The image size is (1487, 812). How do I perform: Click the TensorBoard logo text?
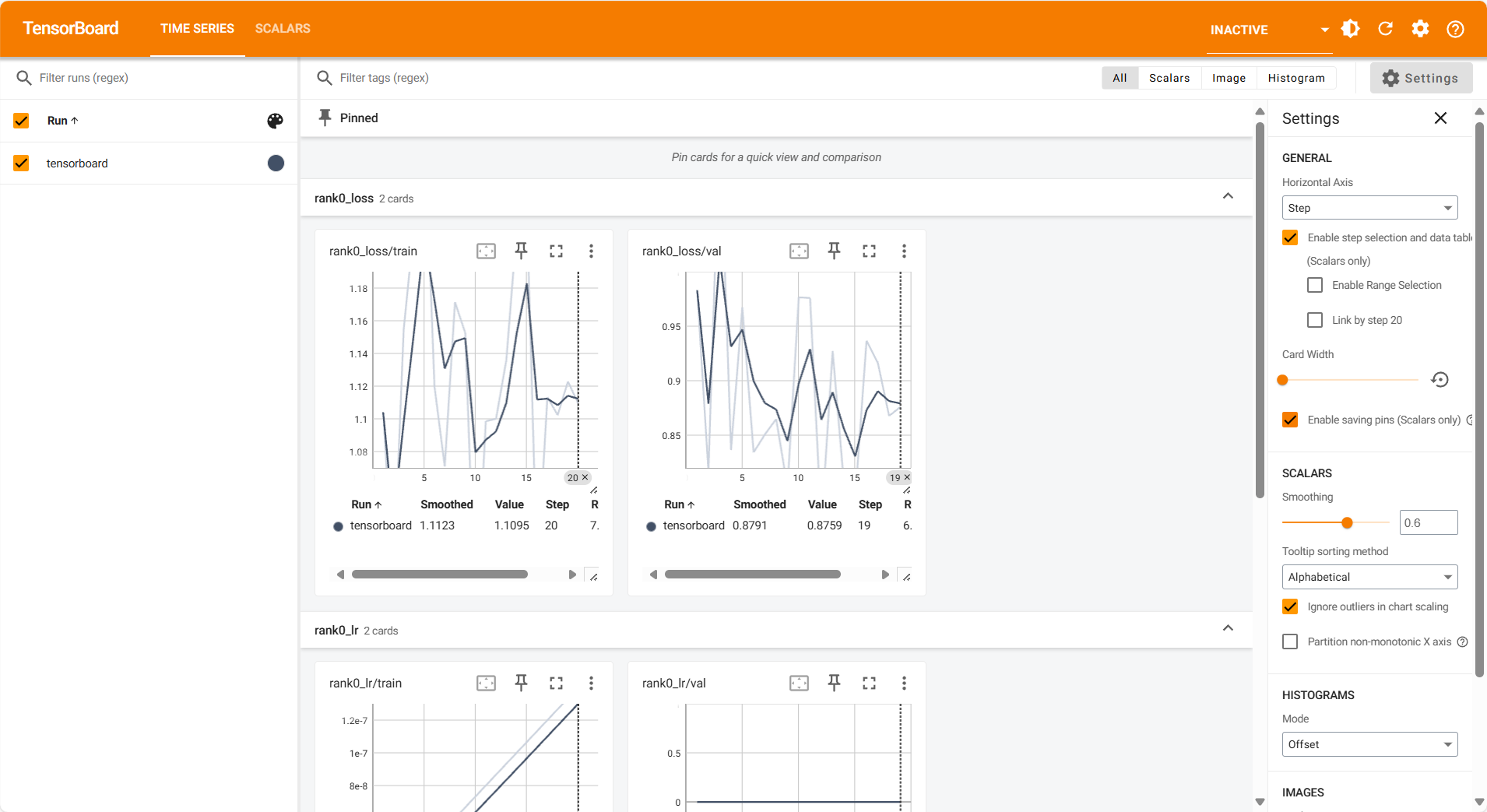coord(71,28)
